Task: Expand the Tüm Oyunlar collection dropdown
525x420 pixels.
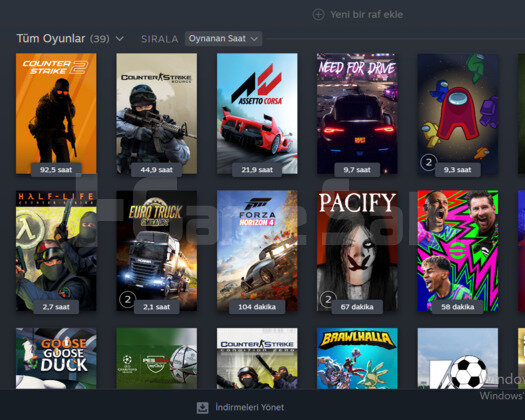Action: coord(120,39)
